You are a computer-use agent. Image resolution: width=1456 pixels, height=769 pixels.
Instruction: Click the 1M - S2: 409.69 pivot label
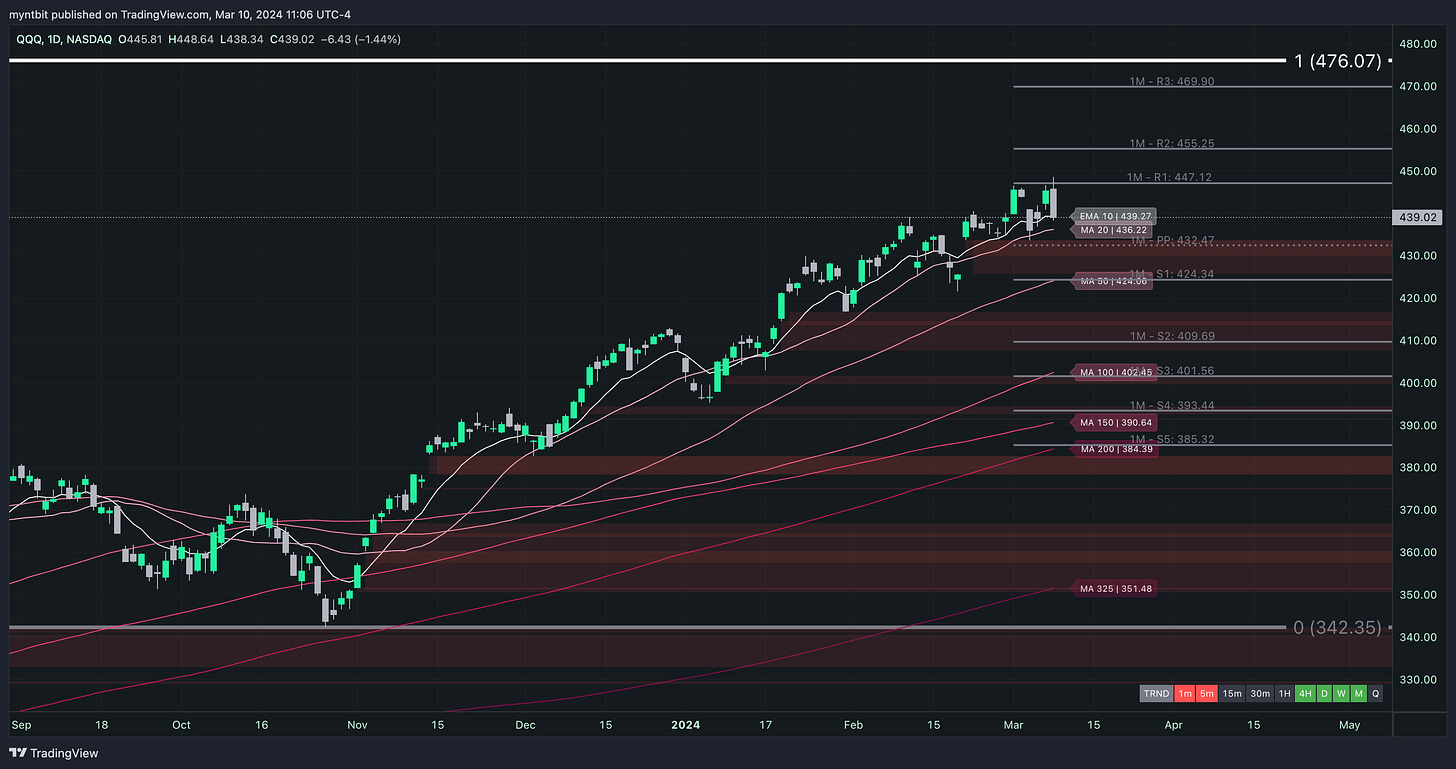(1172, 336)
